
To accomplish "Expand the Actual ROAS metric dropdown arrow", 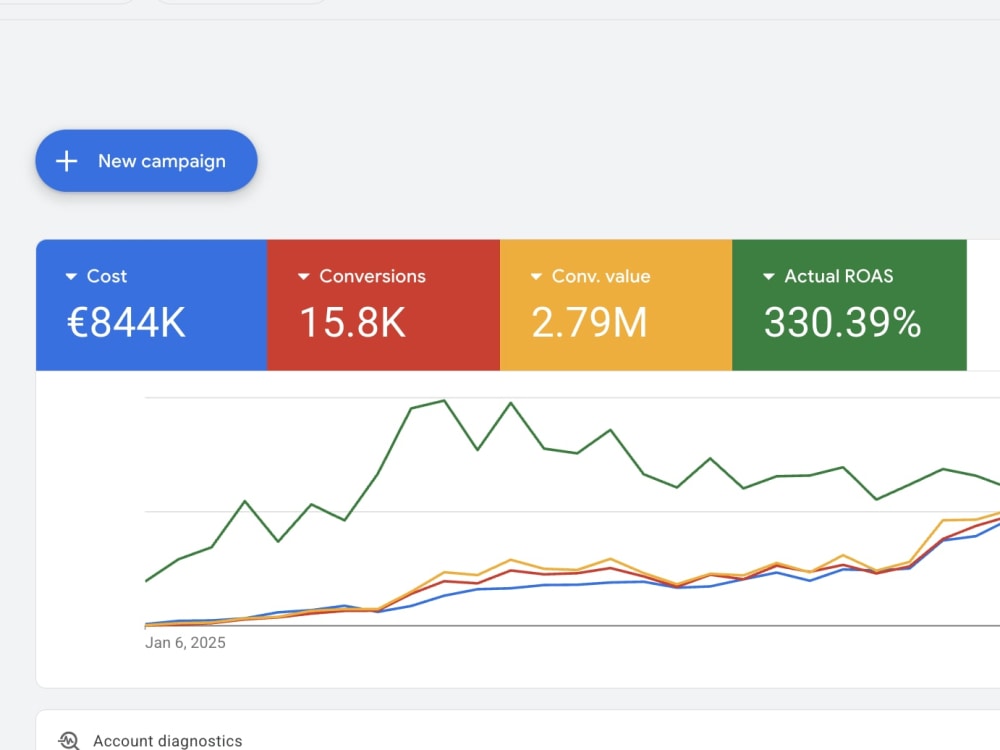I will (768, 276).
